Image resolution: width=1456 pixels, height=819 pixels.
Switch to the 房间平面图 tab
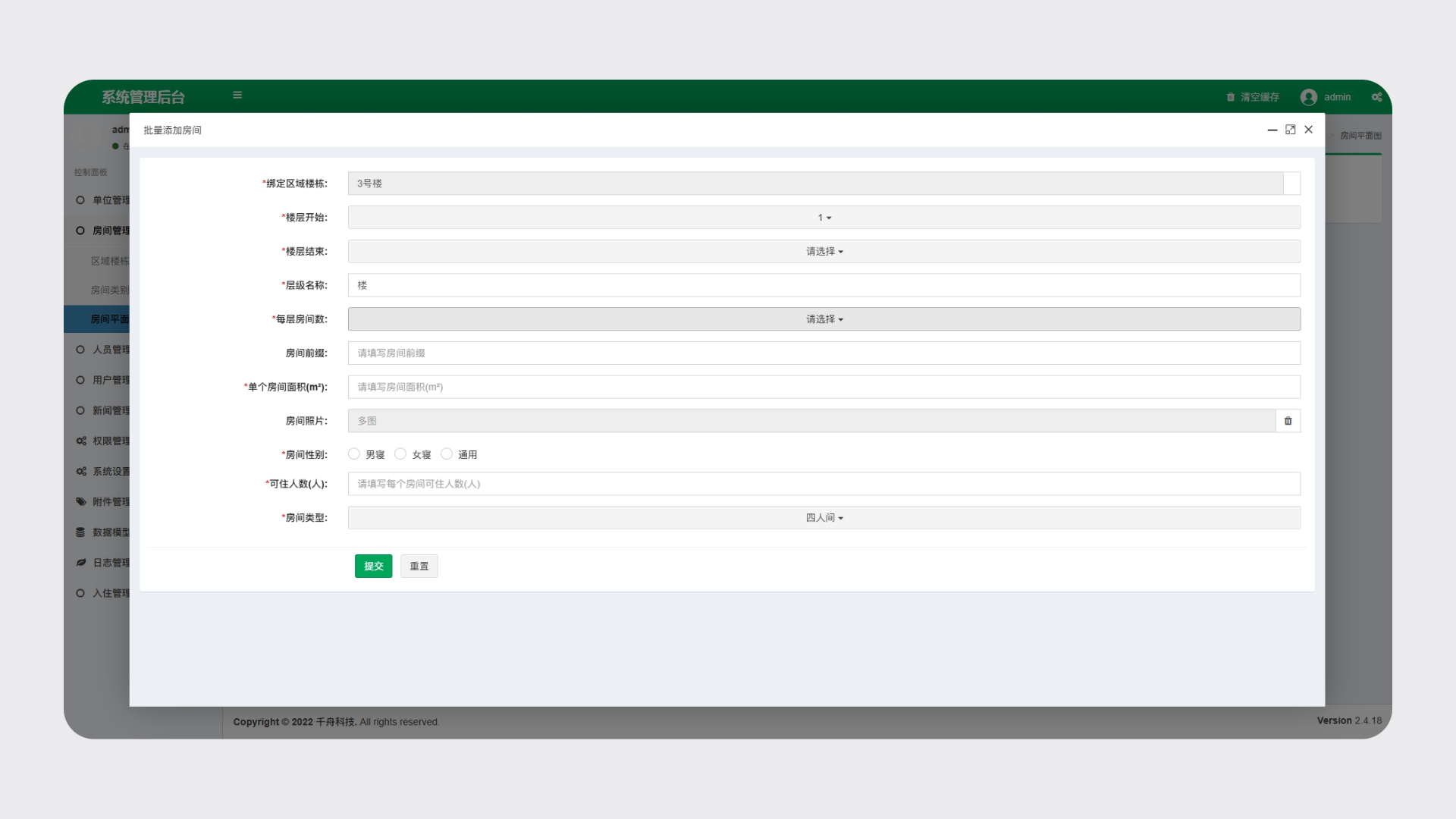point(1360,136)
